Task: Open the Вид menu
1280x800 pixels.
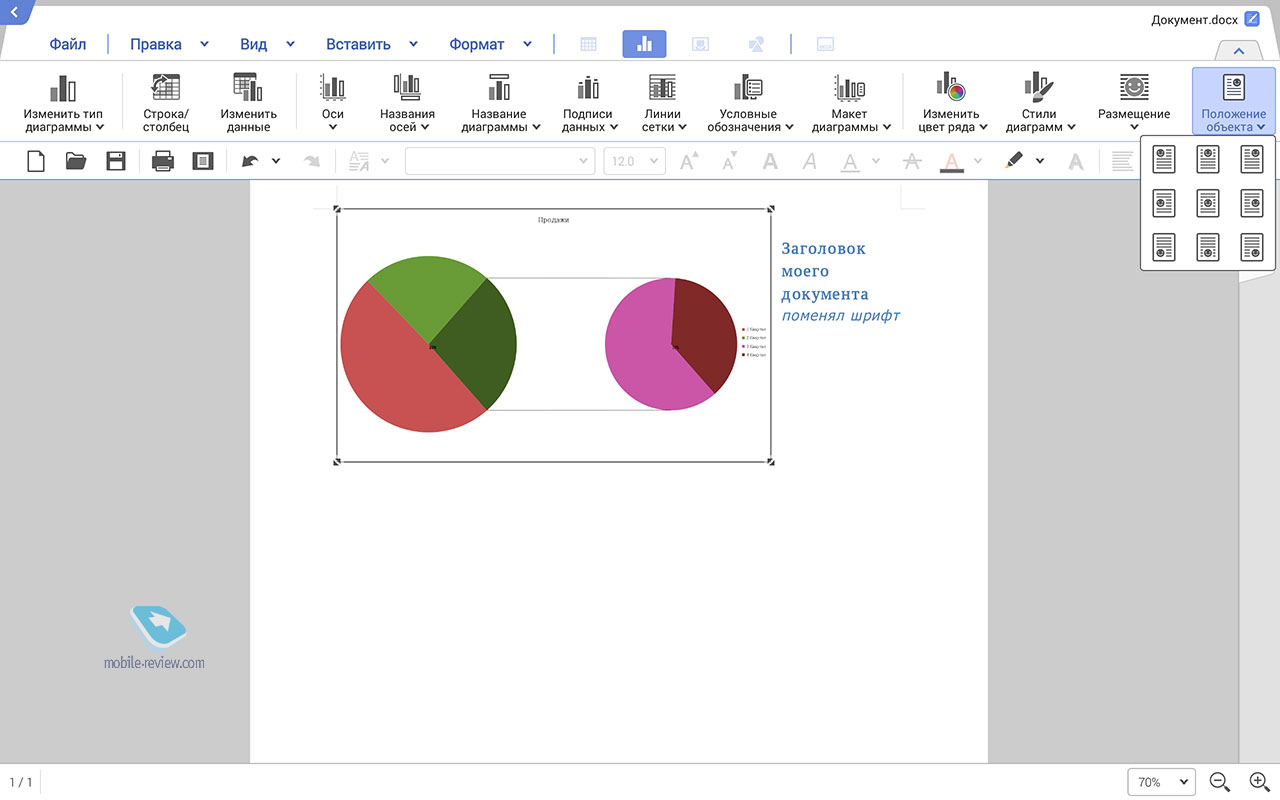Action: click(x=254, y=44)
